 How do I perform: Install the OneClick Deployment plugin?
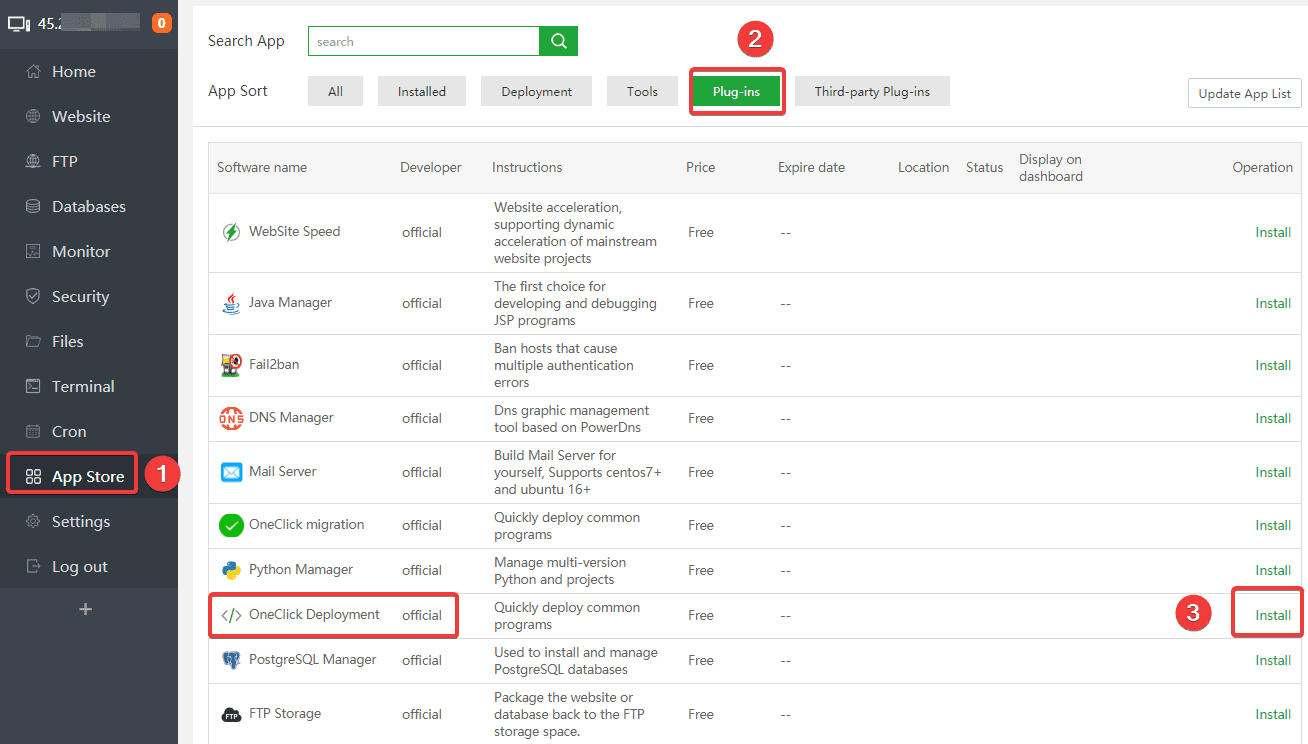(1272, 615)
